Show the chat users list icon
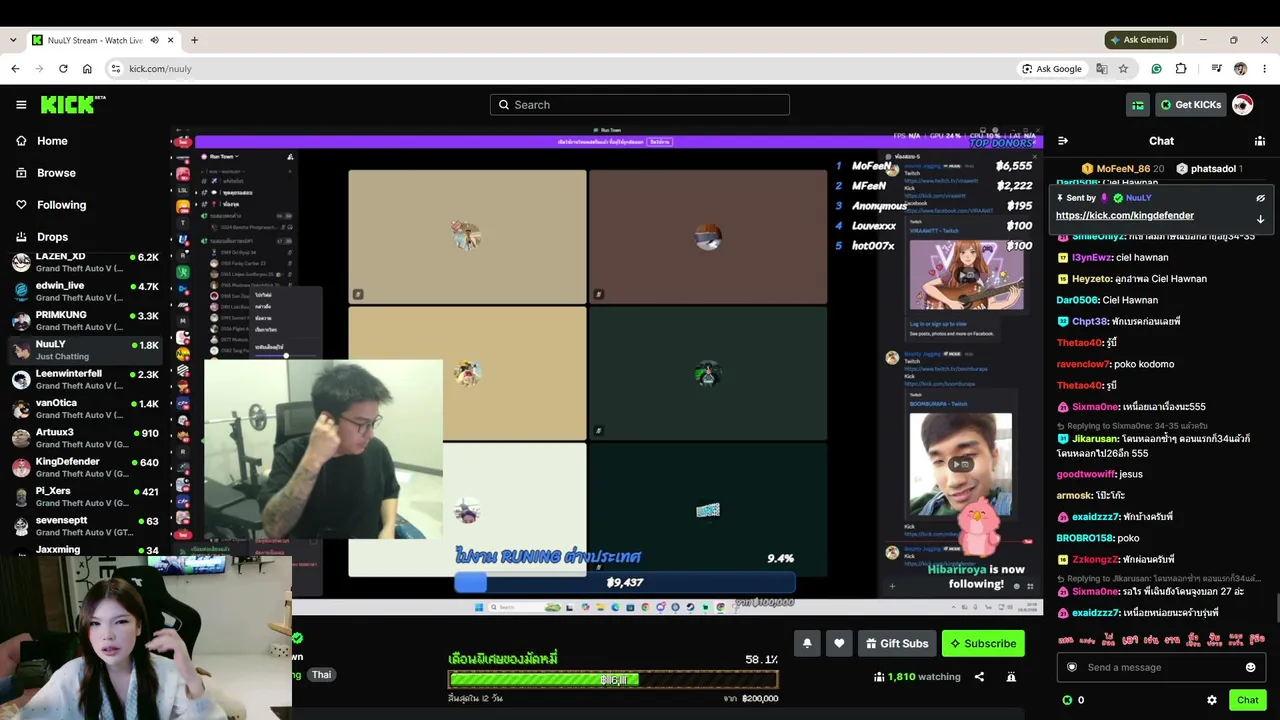Viewport: 1280px width, 720px height. (1260, 141)
